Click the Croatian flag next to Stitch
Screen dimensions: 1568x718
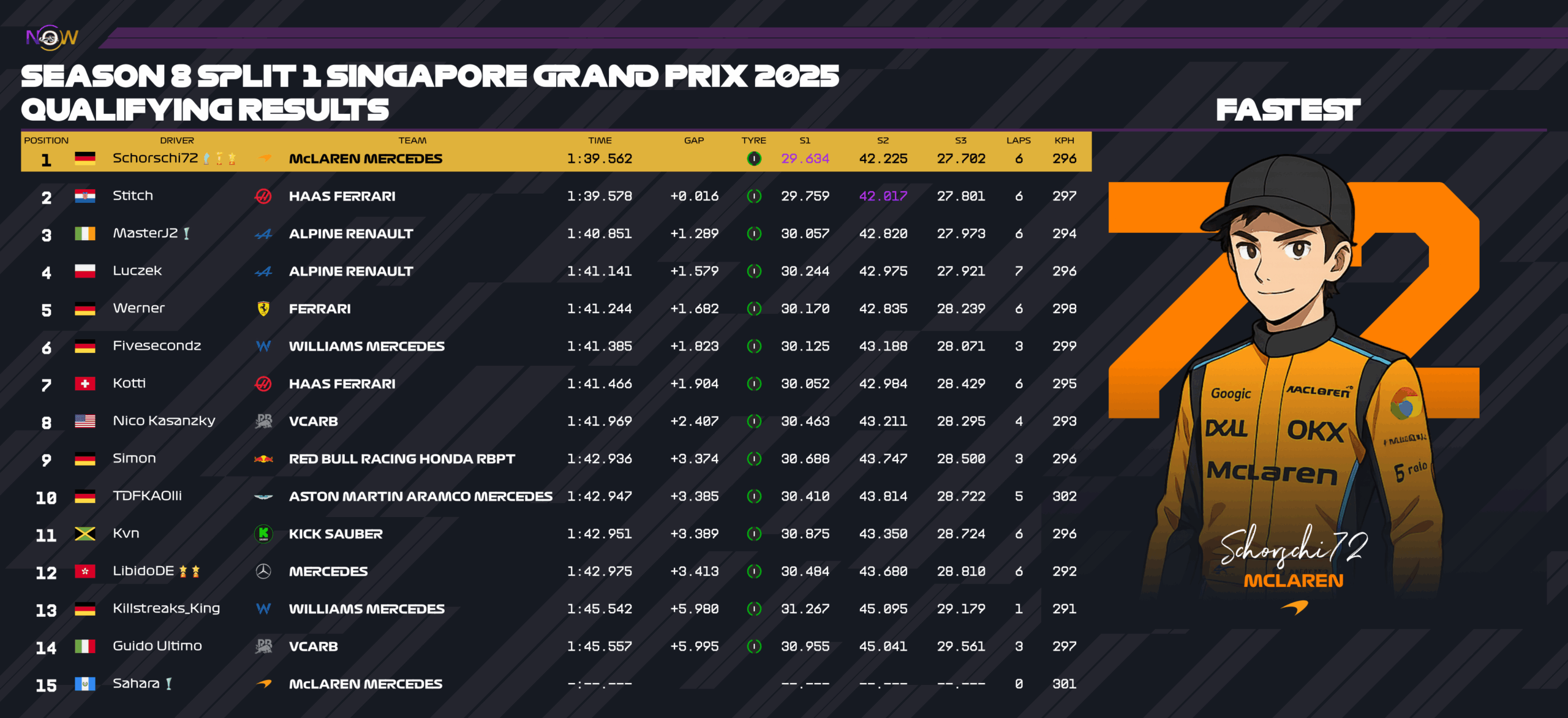85,196
